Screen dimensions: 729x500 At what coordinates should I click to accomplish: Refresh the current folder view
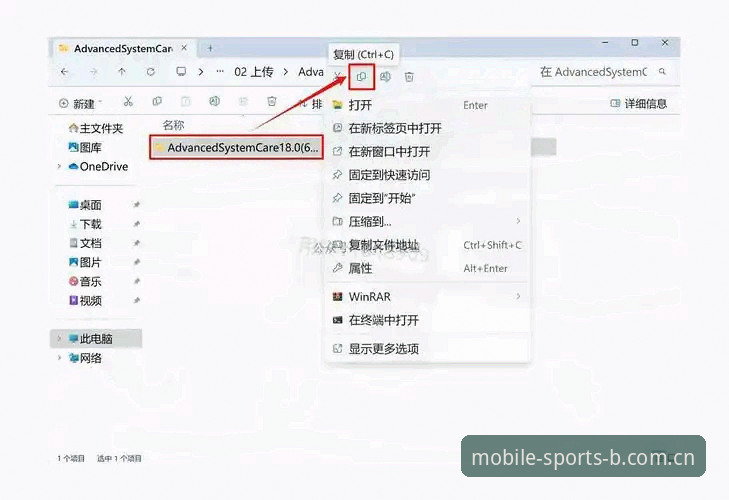pyautogui.click(x=151, y=72)
